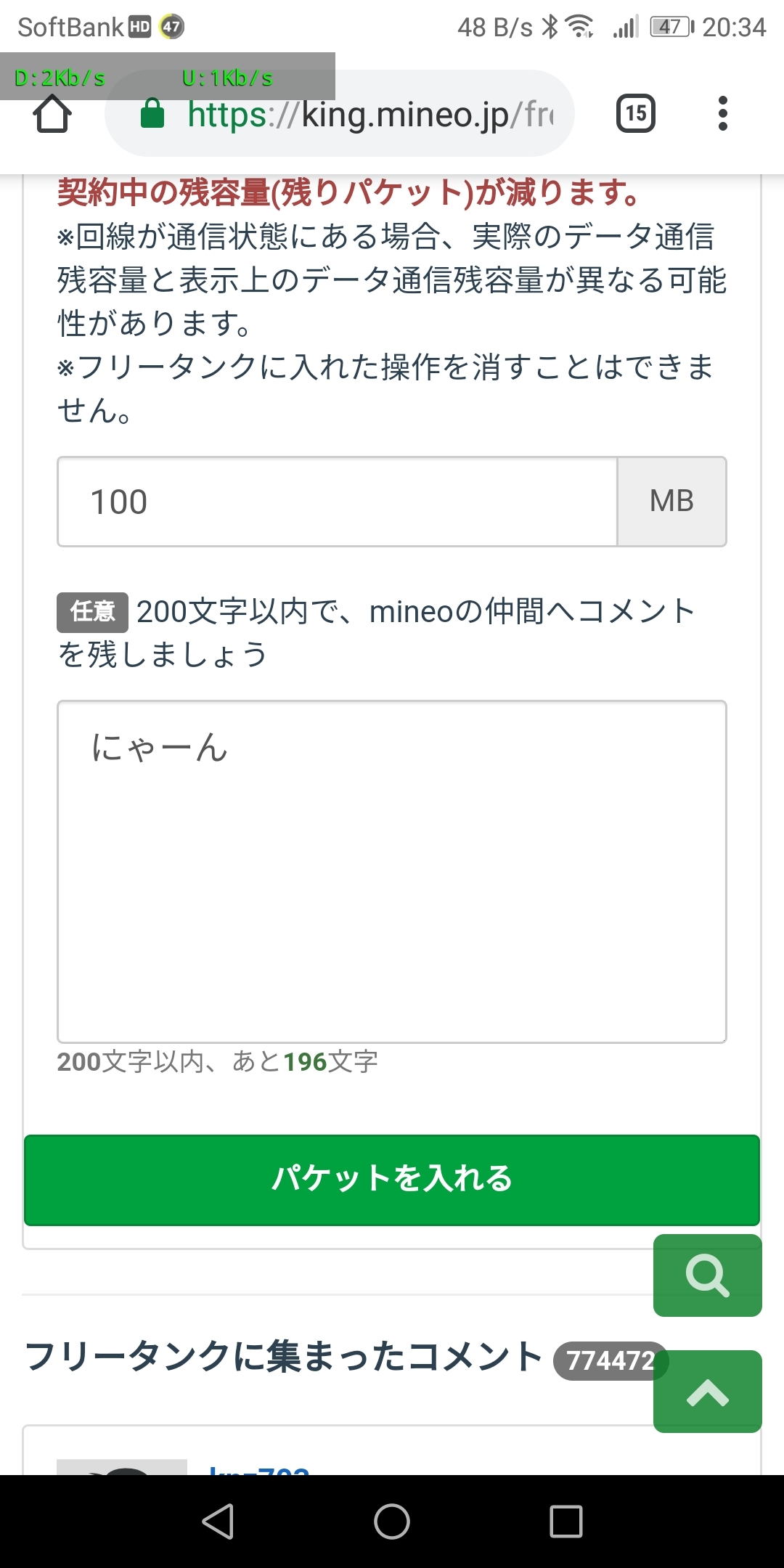Tap the commenter avatar thumbnail

[122, 1468]
